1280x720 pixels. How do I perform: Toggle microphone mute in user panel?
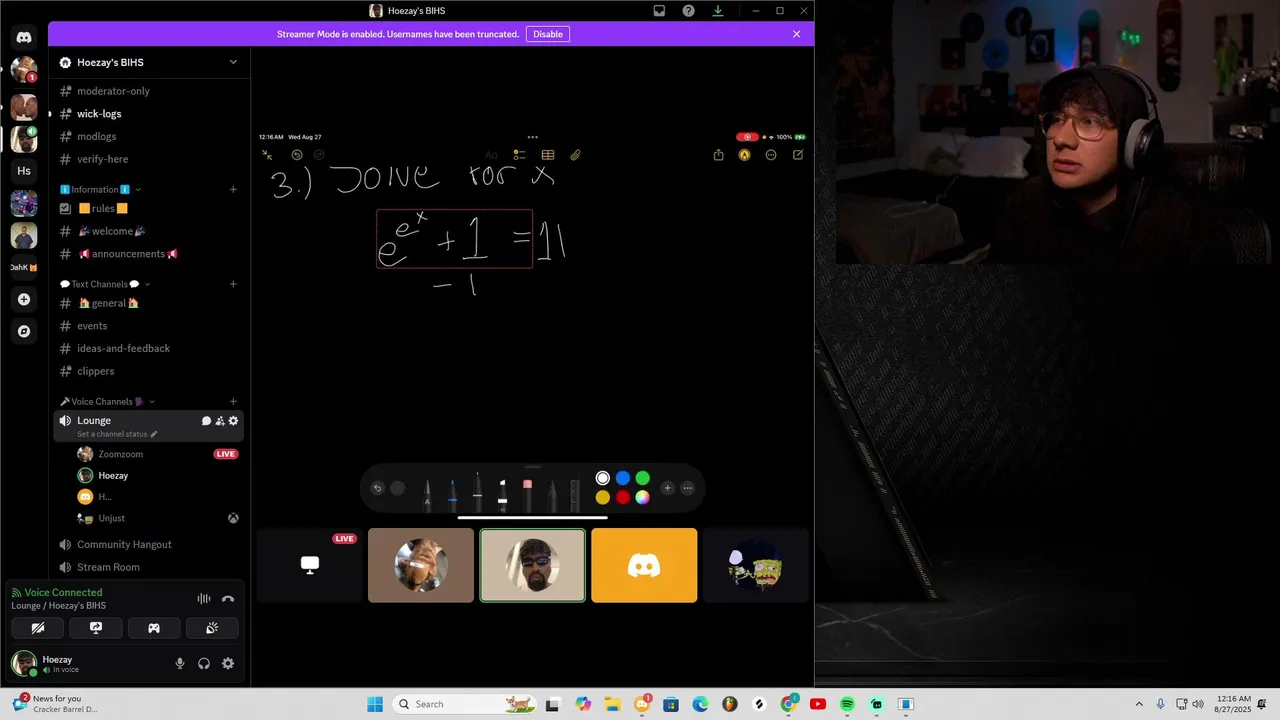pyautogui.click(x=180, y=663)
